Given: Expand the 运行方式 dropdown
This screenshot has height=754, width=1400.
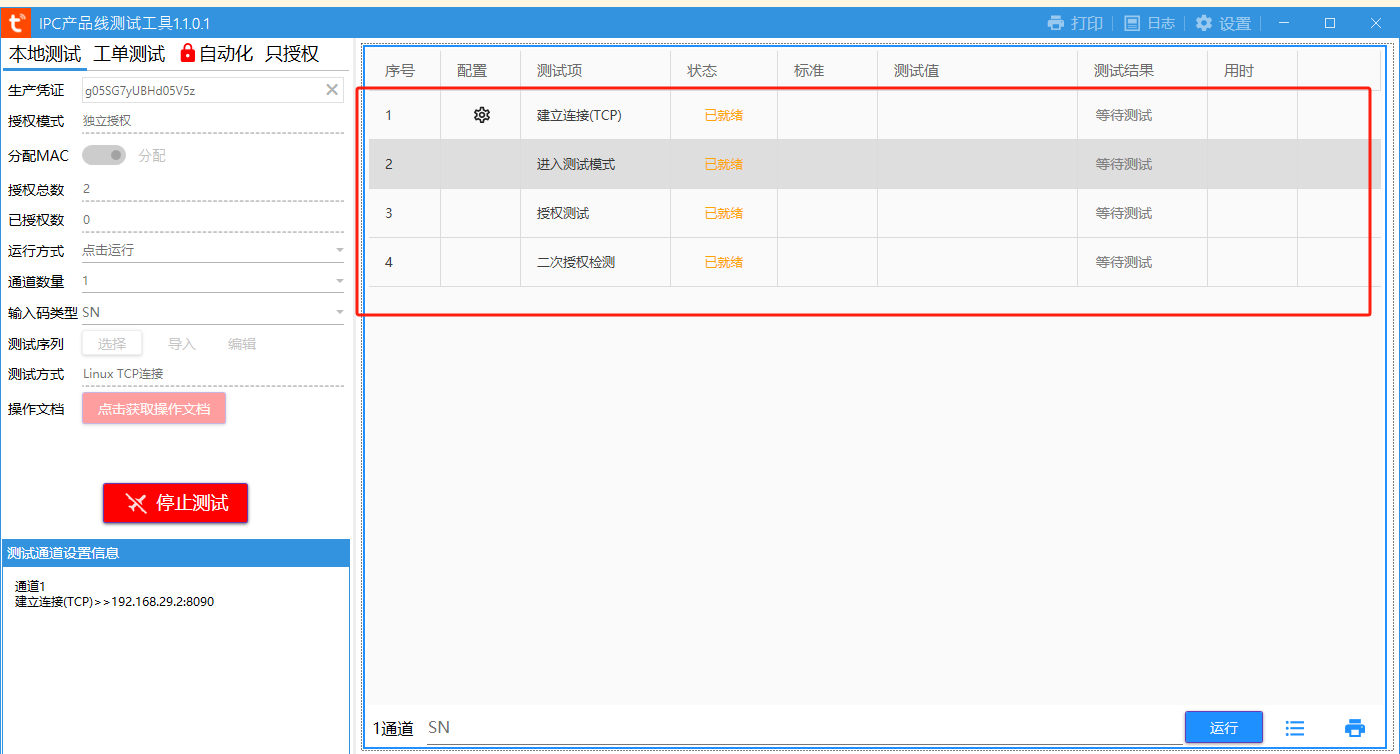Looking at the screenshot, I should click(339, 250).
